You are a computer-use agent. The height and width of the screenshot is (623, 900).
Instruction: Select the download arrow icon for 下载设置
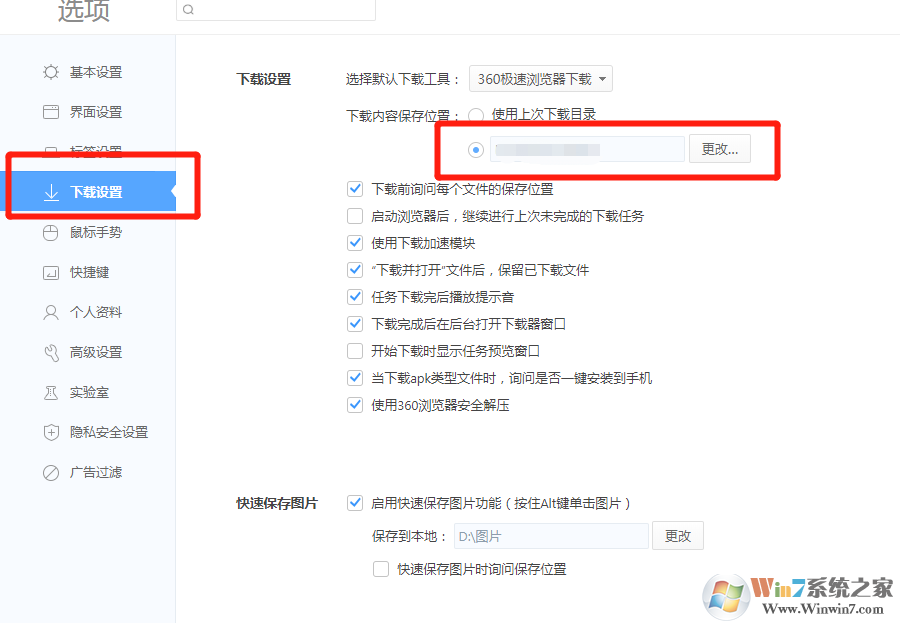click(x=52, y=192)
